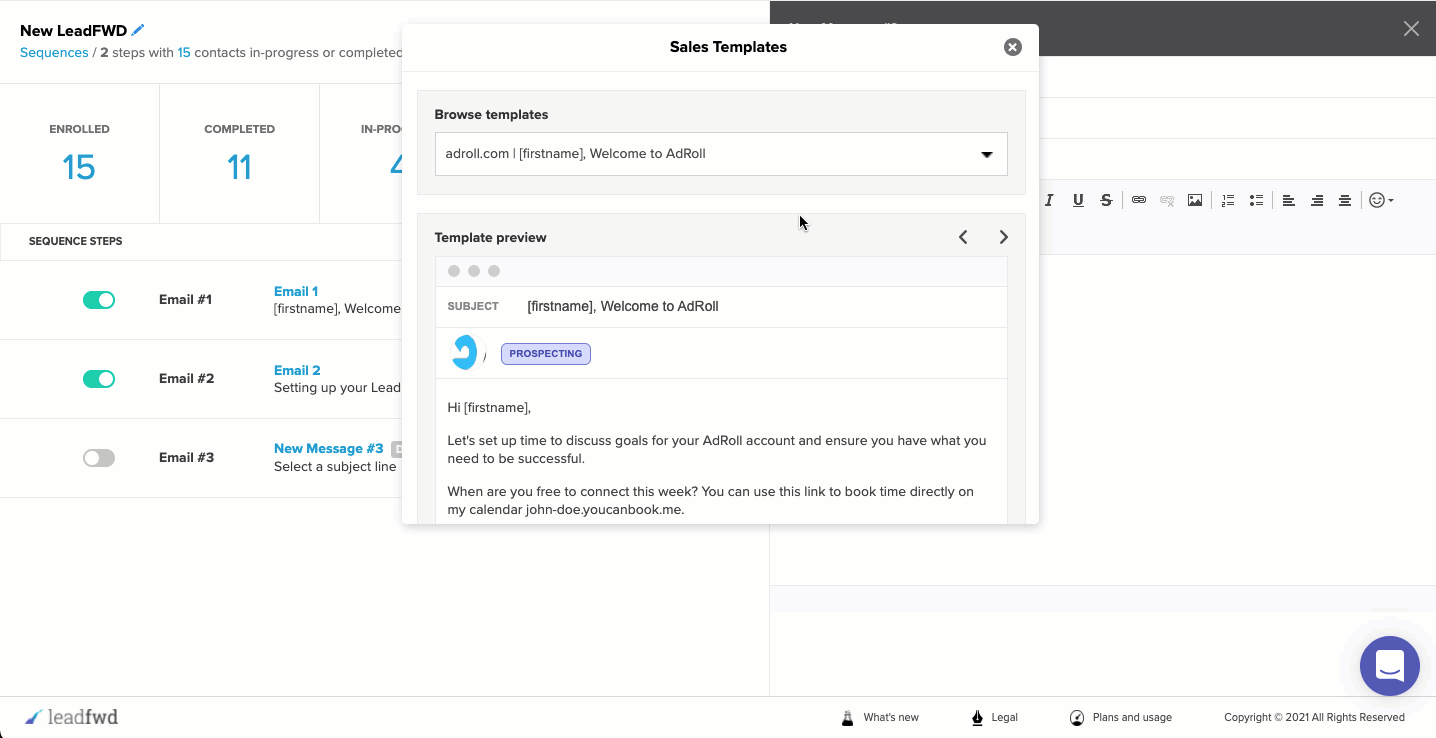Apply underline formatting in the editor
Image resolution: width=1436 pixels, height=738 pixels.
point(1078,200)
